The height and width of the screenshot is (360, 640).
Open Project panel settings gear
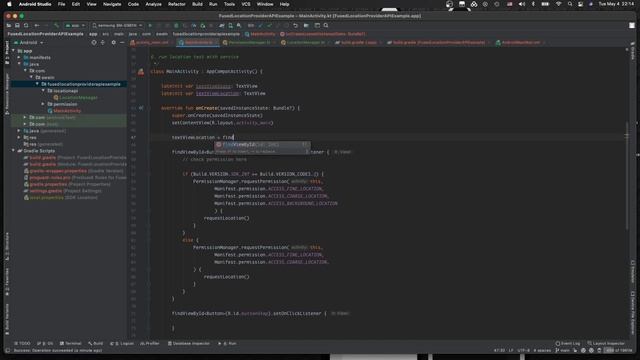[113, 42]
